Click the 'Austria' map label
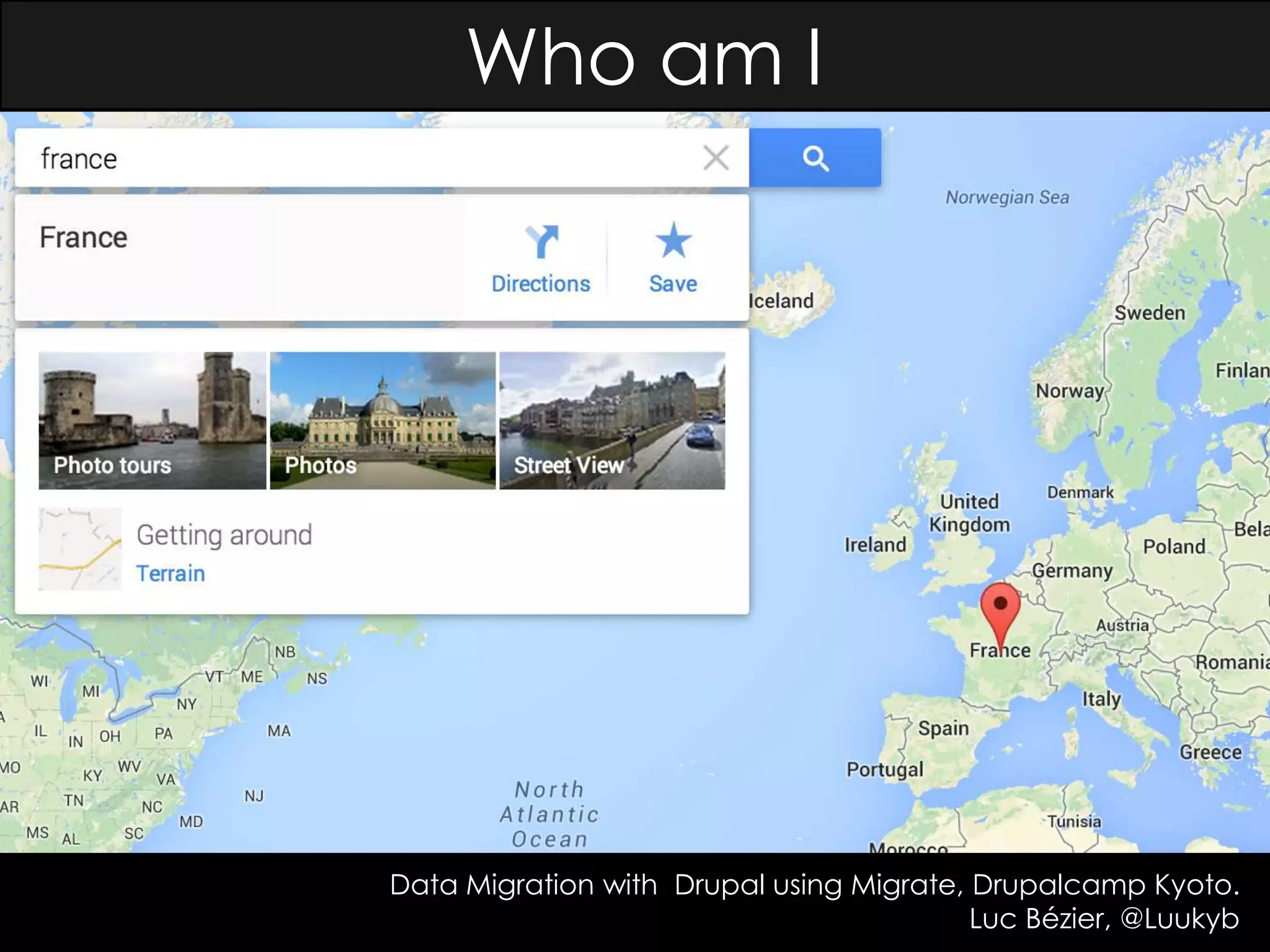1270x952 pixels. (x=1122, y=625)
